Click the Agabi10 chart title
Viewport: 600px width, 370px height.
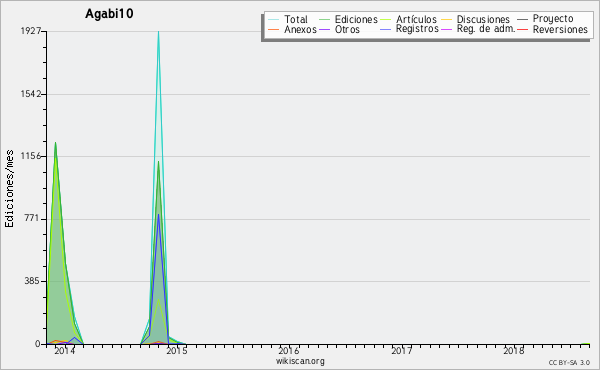coord(109,14)
